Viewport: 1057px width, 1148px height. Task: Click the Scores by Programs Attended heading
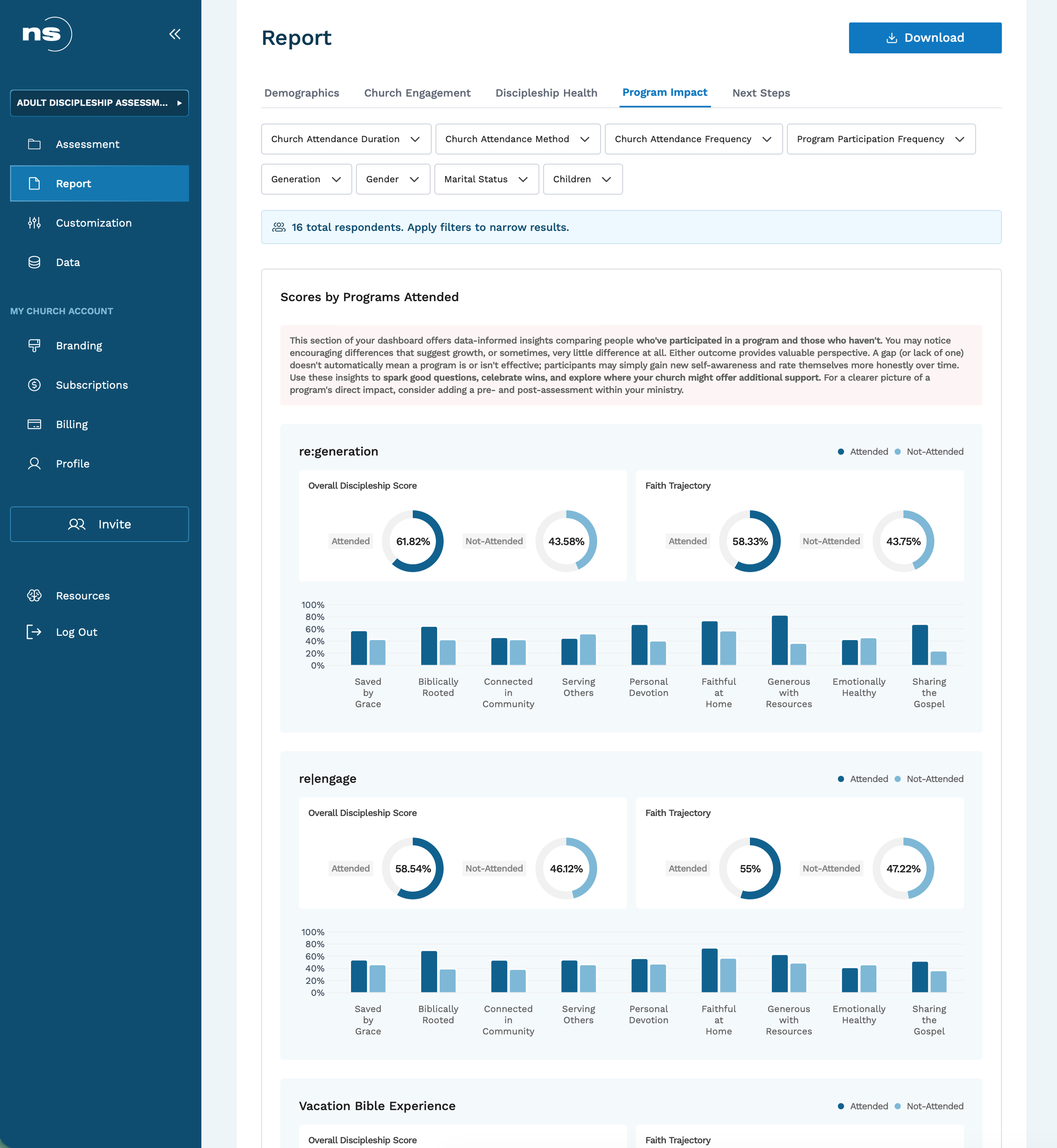pos(370,297)
